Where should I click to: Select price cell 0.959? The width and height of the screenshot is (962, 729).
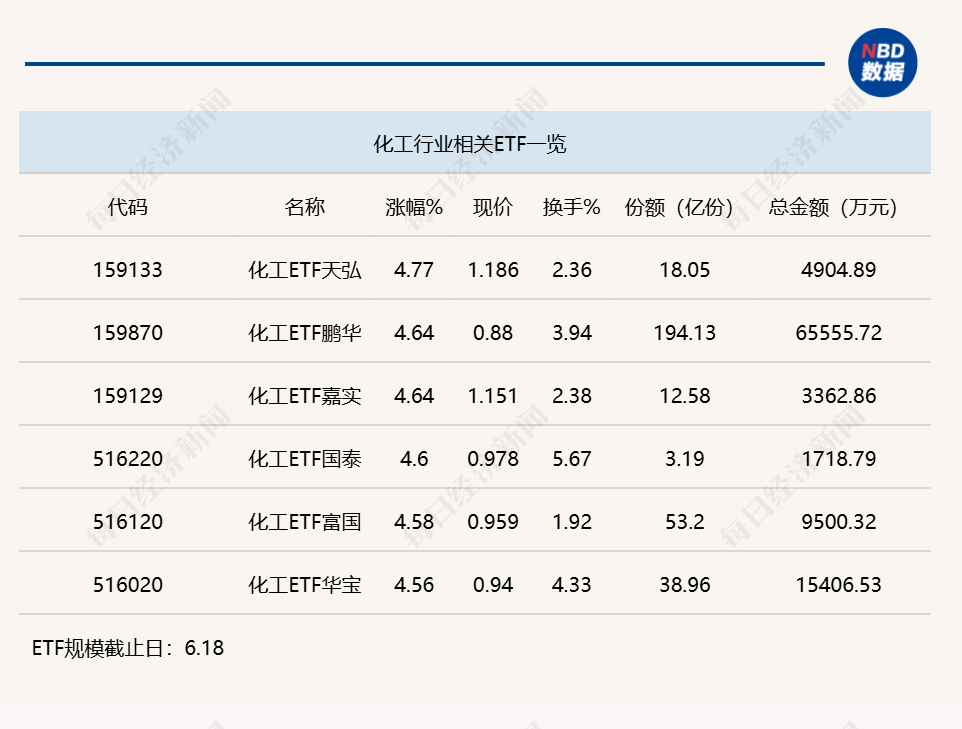click(493, 522)
